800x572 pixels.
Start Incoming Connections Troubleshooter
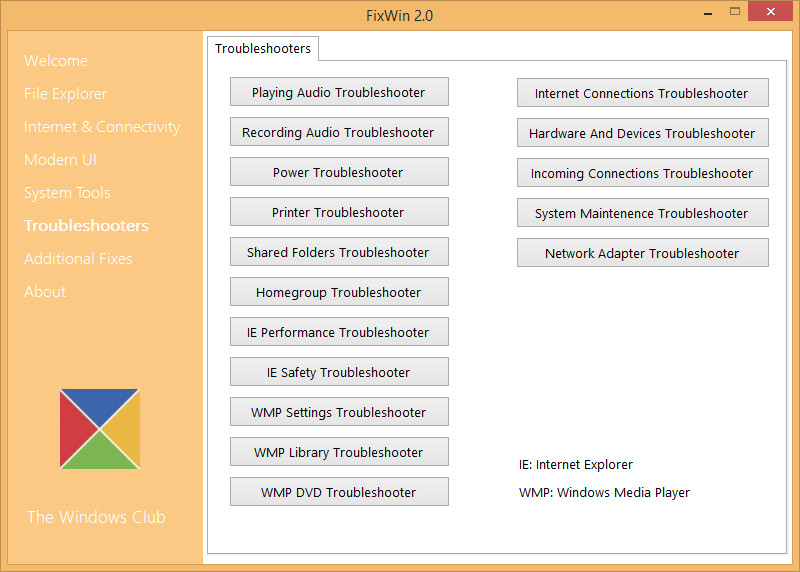643,172
